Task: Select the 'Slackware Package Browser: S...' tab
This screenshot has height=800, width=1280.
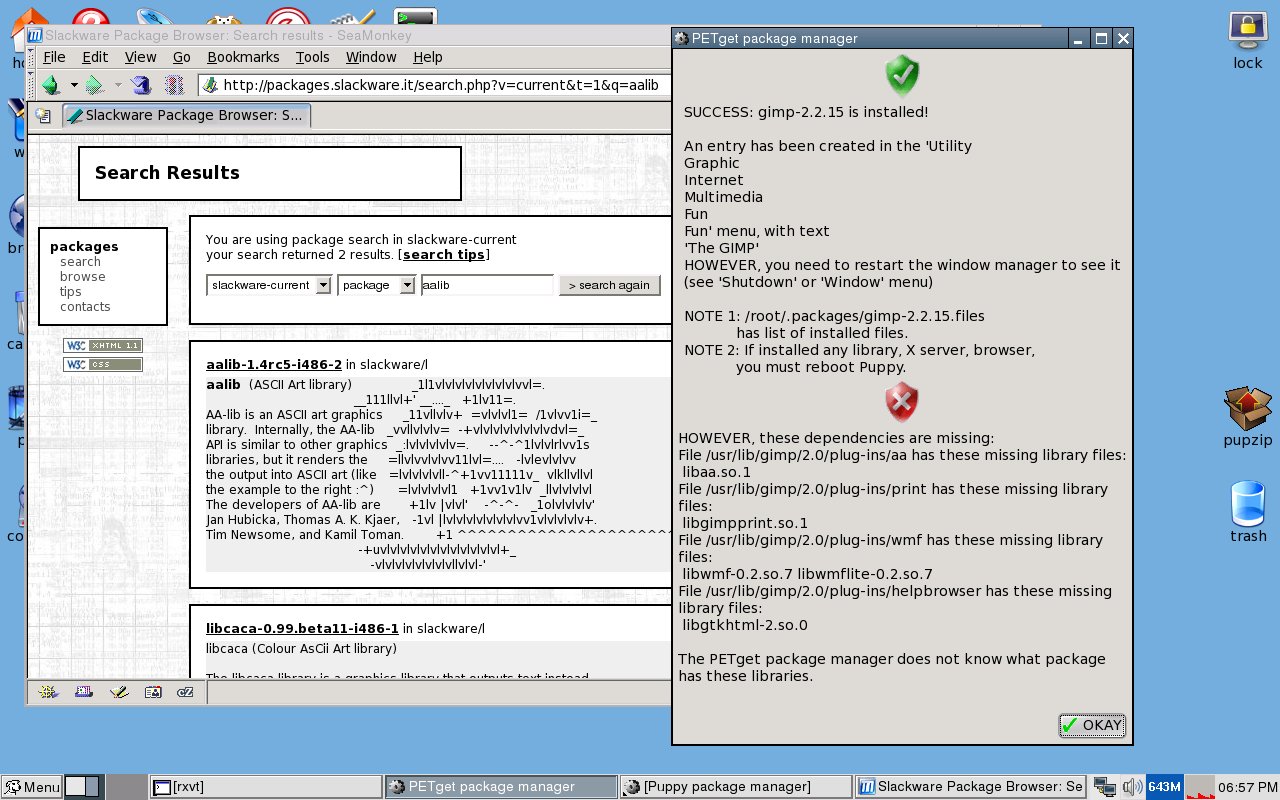Action: [x=187, y=115]
